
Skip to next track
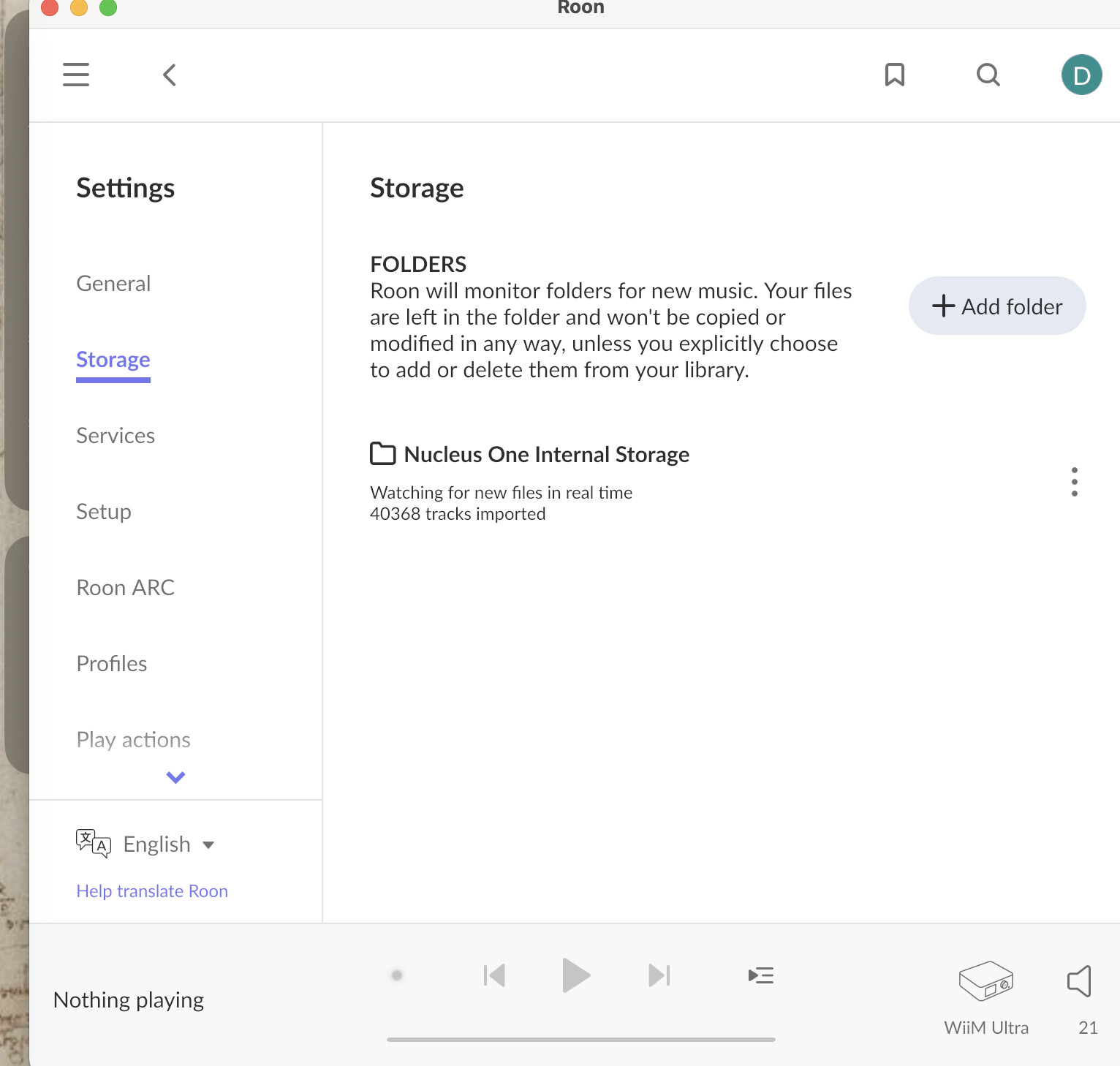(x=659, y=975)
